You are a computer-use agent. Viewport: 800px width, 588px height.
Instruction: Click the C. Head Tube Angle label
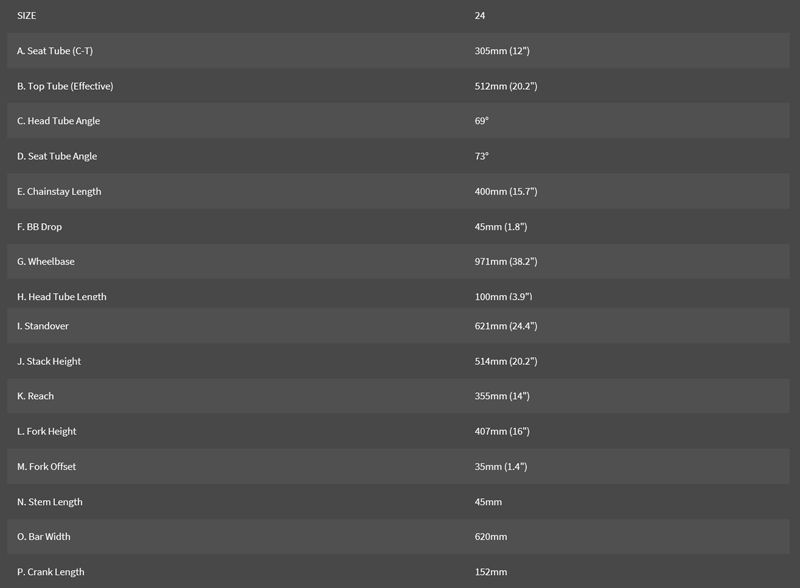coord(58,121)
